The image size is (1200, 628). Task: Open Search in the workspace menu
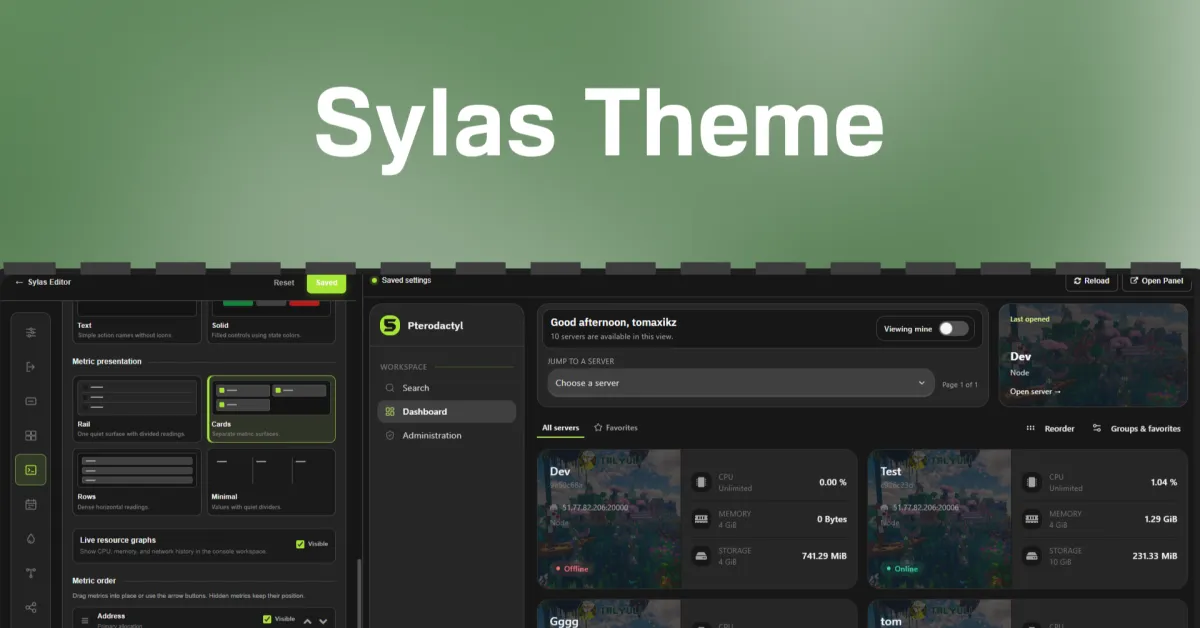coord(447,388)
